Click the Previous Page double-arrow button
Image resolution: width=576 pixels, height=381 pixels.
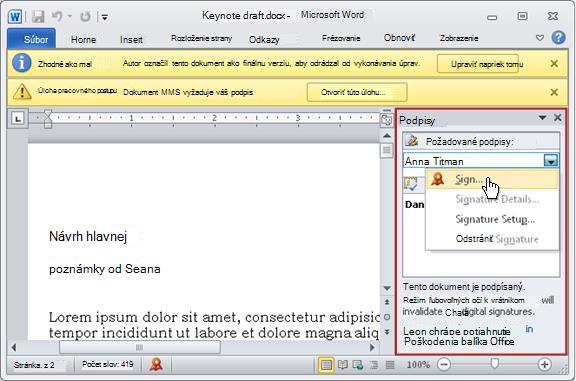(x=387, y=302)
